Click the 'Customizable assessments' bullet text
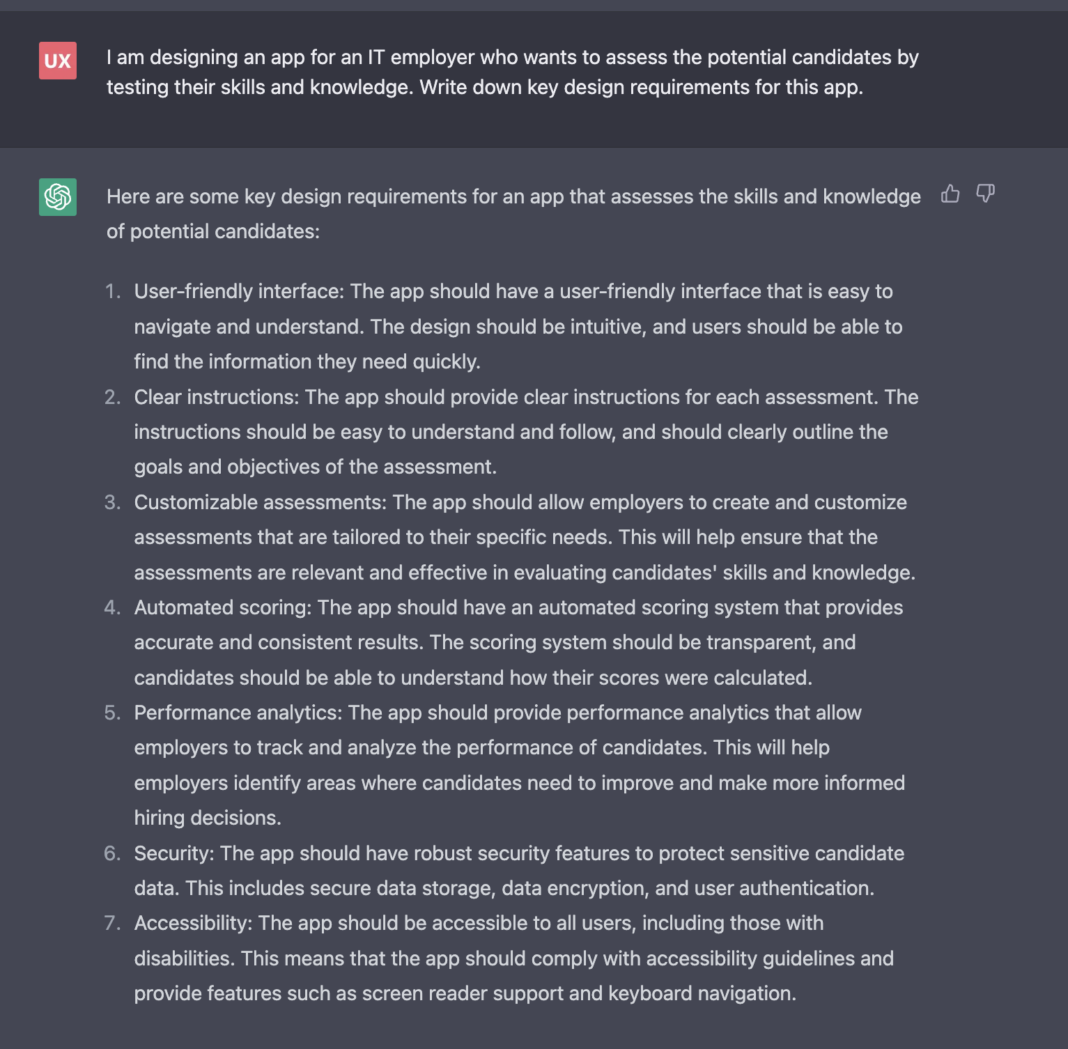The height and width of the screenshot is (1049, 1068). [520, 537]
